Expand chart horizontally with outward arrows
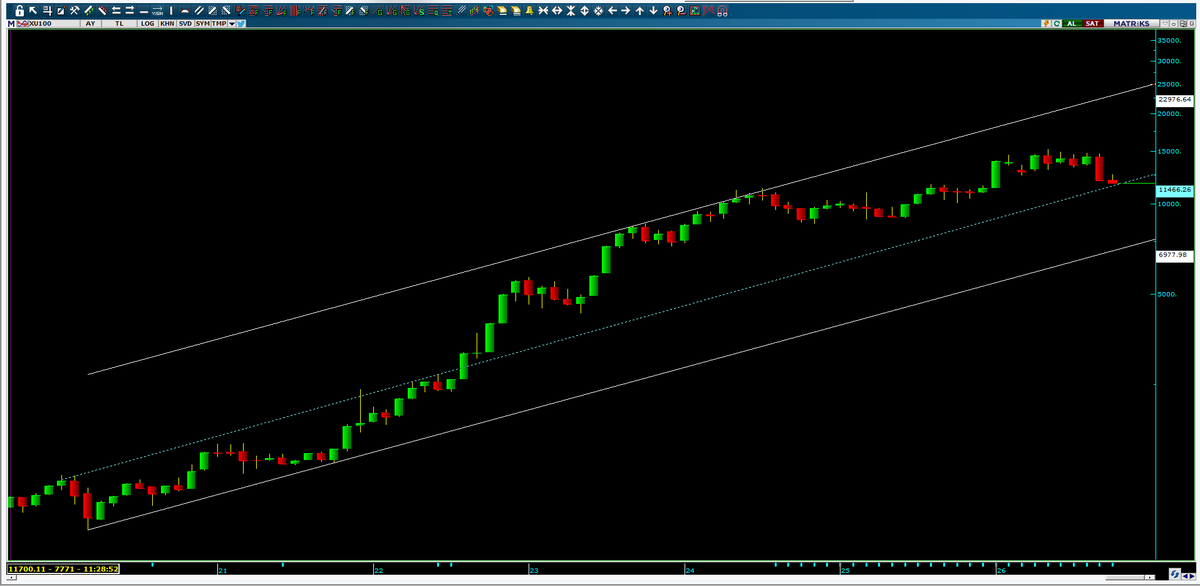 coord(557,11)
